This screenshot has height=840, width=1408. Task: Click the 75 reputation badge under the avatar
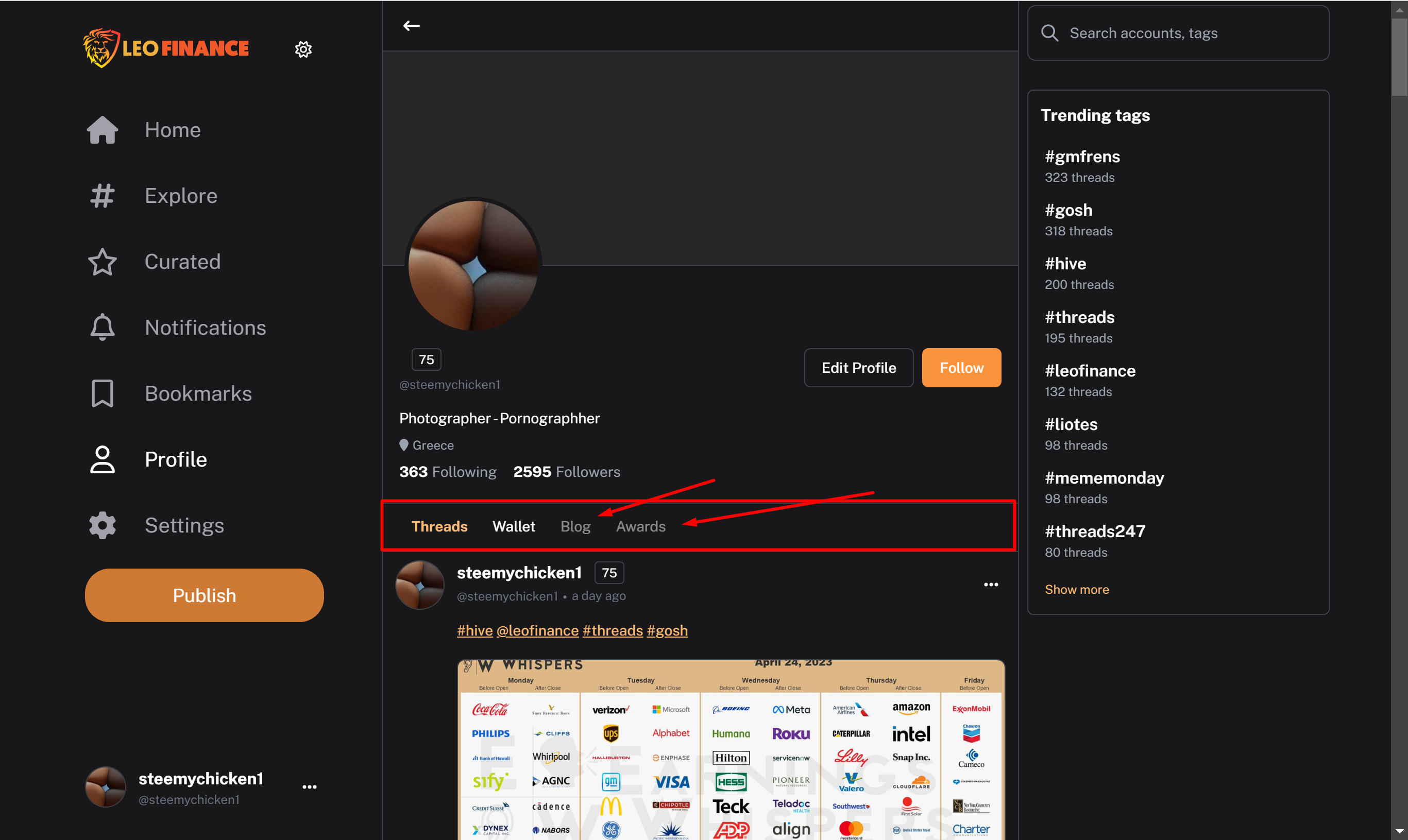pyautogui.click(x=426, y=359)
